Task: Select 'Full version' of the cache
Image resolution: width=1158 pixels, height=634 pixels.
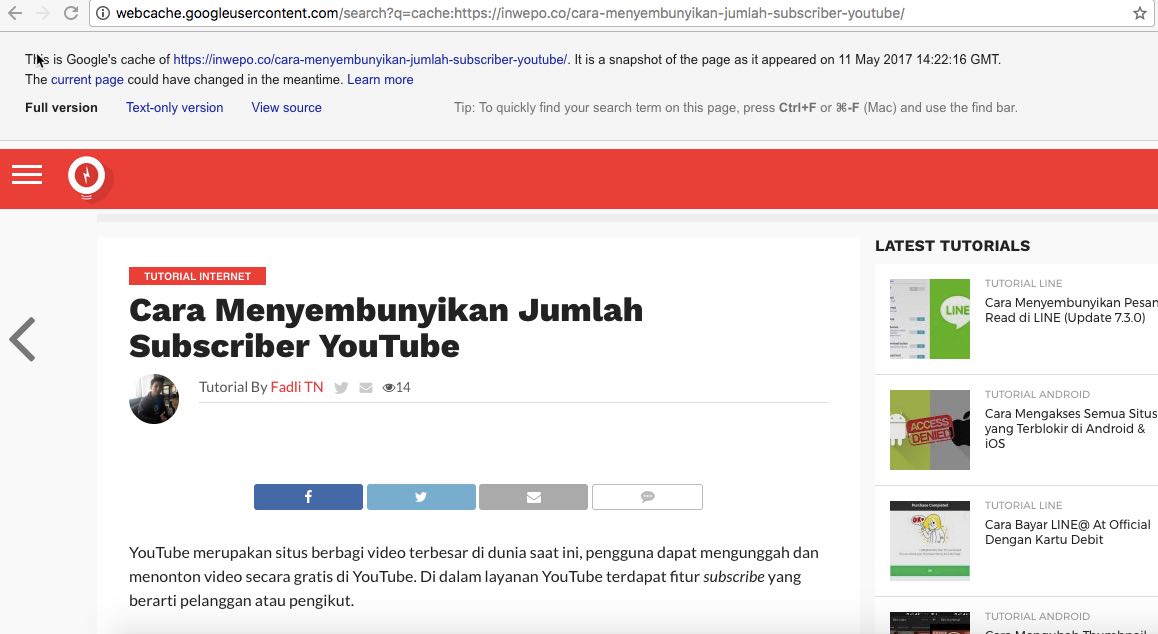Action: click(61, 108)
